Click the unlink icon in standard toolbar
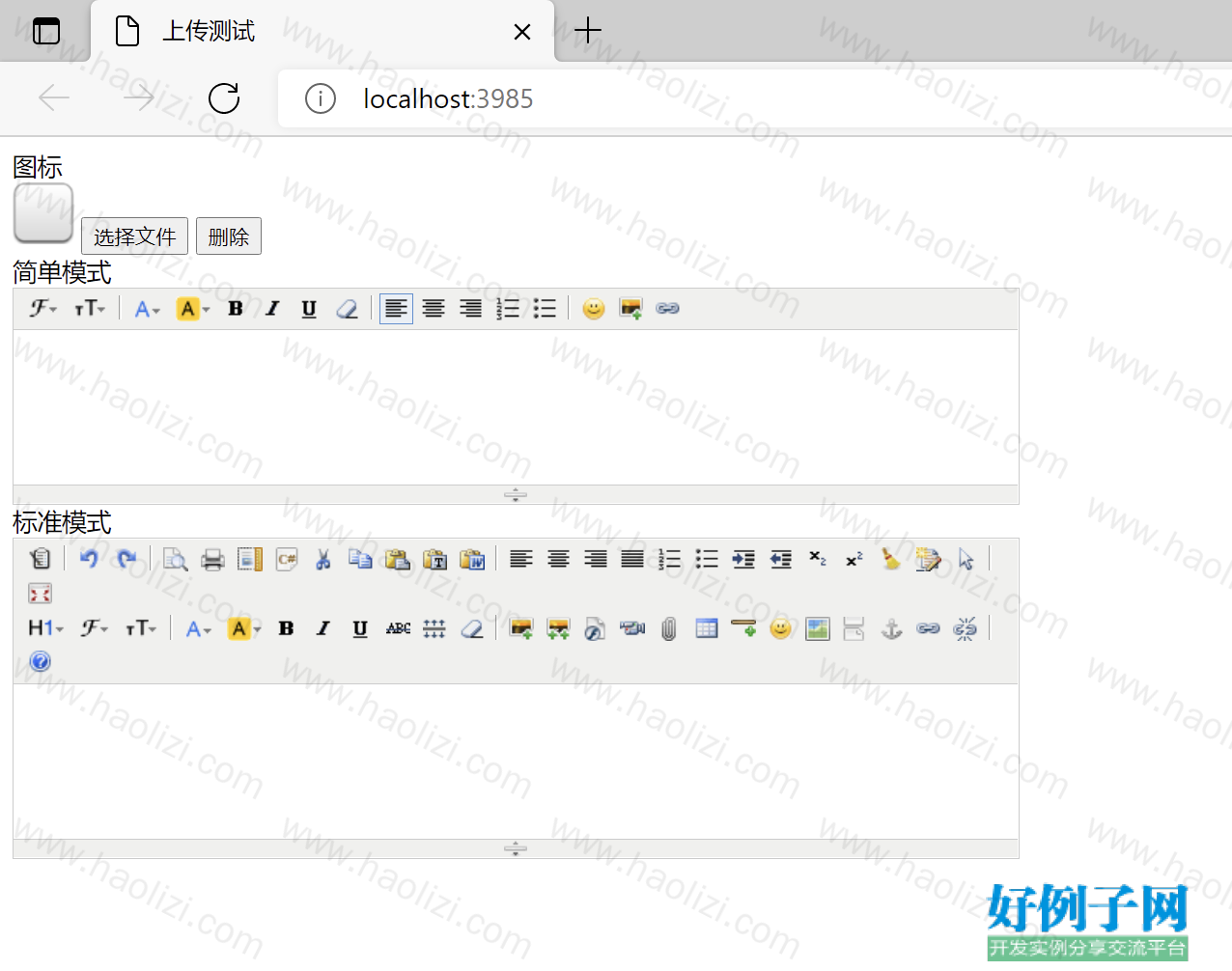 [965, 628]
